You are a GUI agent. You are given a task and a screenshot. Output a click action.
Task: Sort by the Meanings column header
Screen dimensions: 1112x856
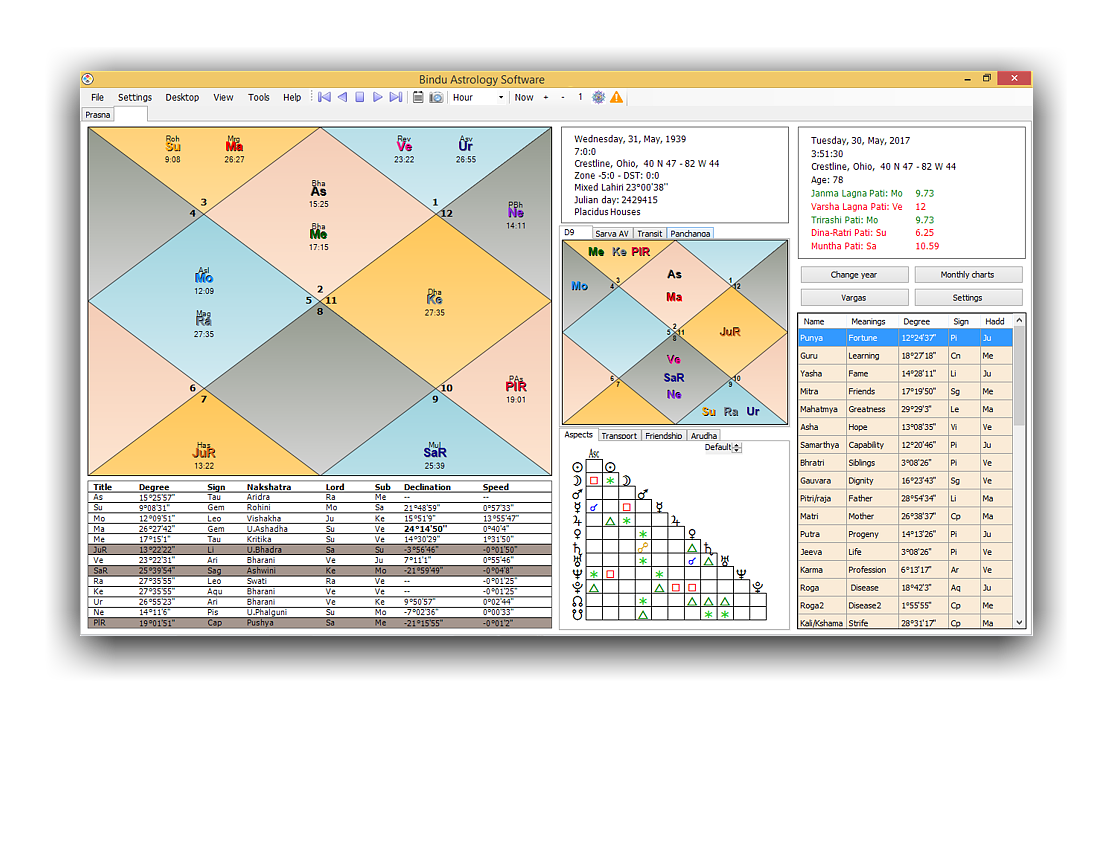[868, 321]
